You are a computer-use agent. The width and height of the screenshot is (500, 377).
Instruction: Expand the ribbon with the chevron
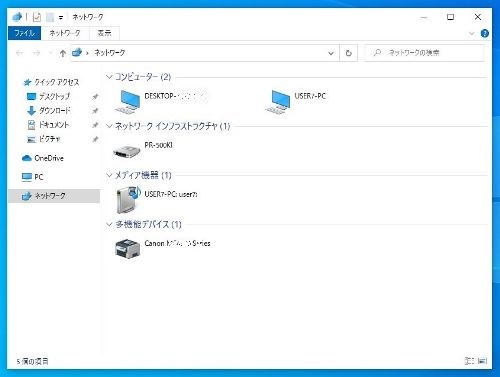point(472,33)
